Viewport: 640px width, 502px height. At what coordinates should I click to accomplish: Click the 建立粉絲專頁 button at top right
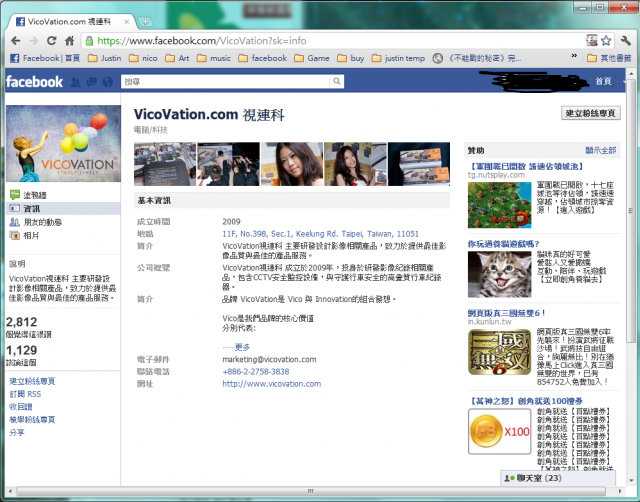[591, 113]
